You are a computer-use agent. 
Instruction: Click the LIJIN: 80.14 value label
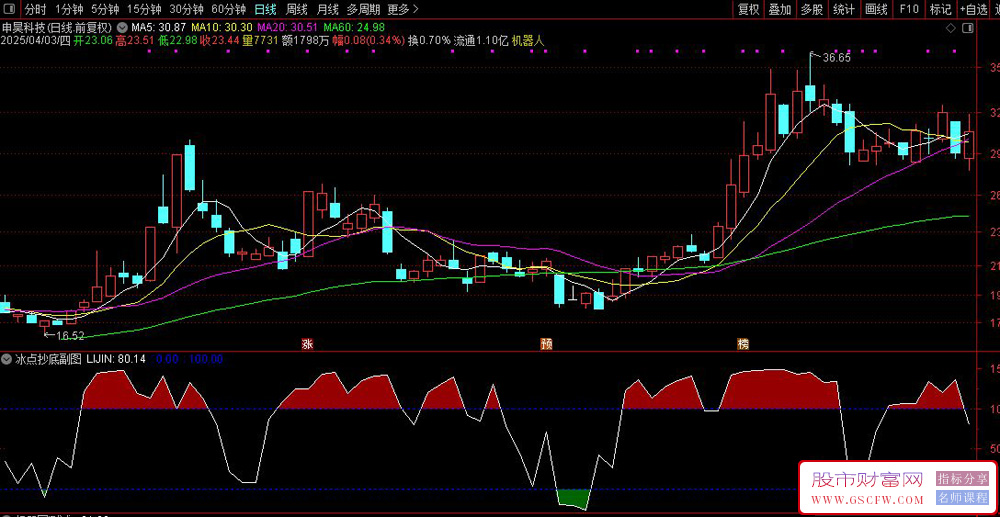point(116,360)
